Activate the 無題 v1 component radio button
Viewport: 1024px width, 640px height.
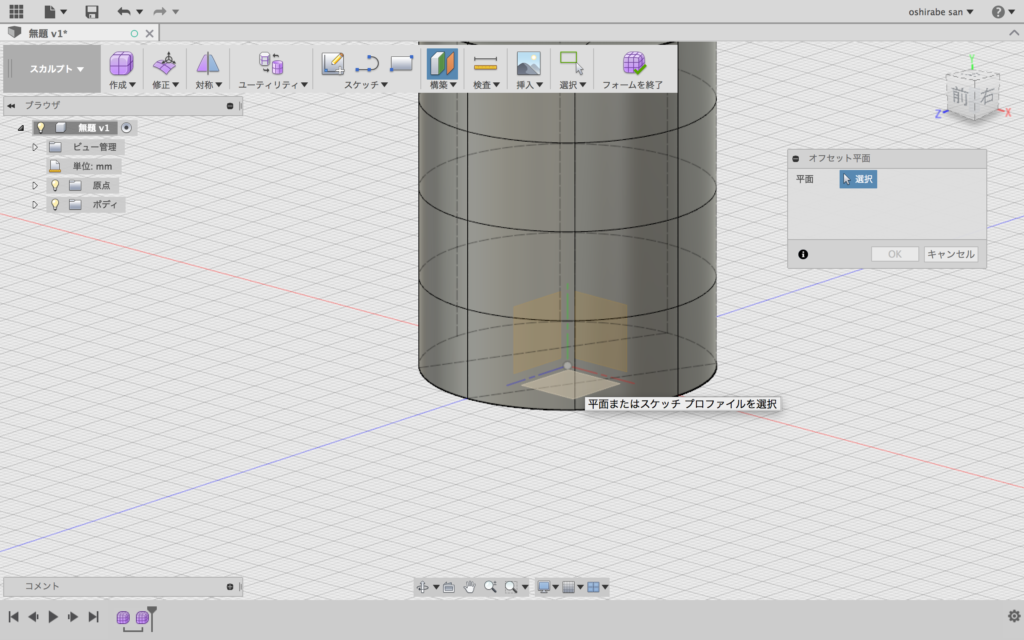pos(126,128)
